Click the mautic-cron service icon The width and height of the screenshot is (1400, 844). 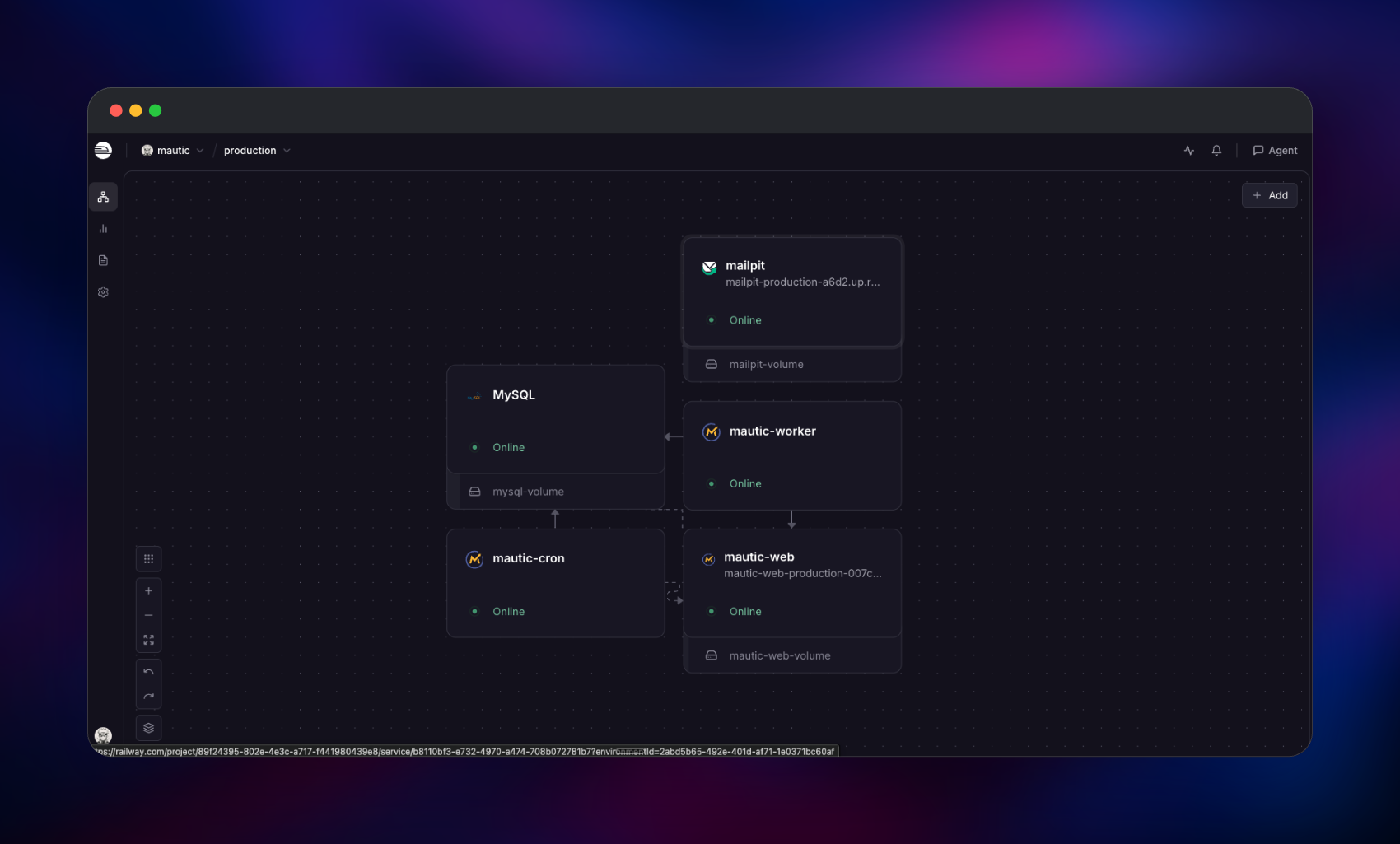click(x=475, y=559)
